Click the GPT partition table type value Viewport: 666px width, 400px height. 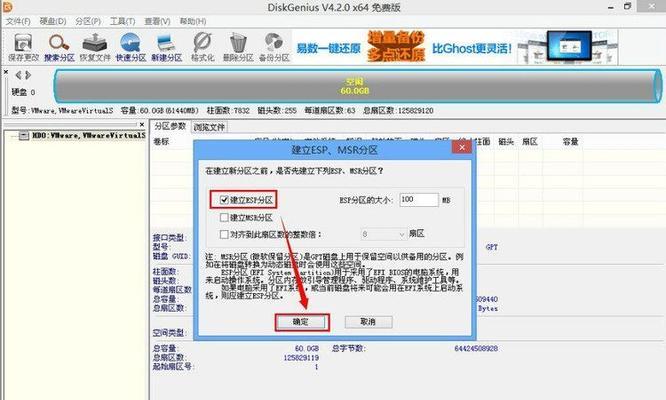[491, 247]
